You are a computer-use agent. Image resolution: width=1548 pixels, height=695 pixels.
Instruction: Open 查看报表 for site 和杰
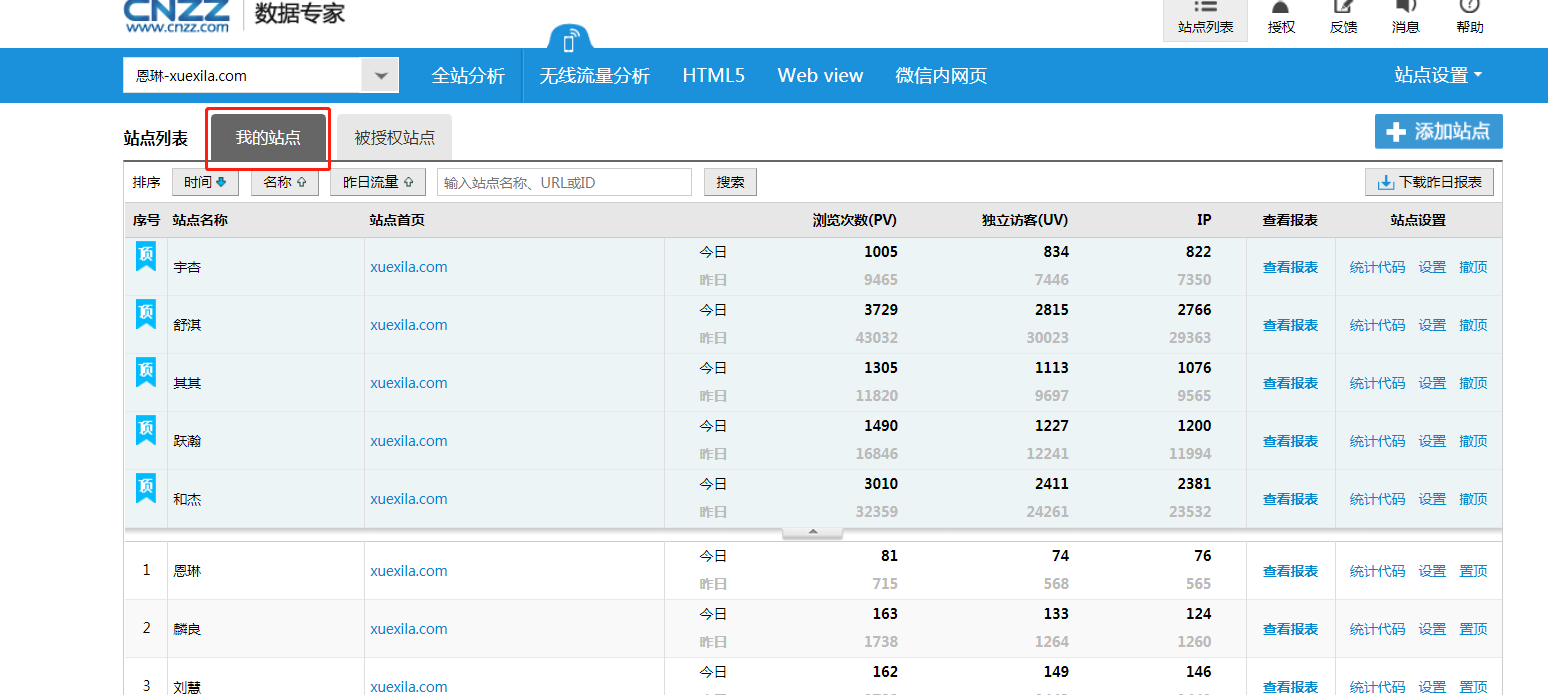click(1290, 498)
